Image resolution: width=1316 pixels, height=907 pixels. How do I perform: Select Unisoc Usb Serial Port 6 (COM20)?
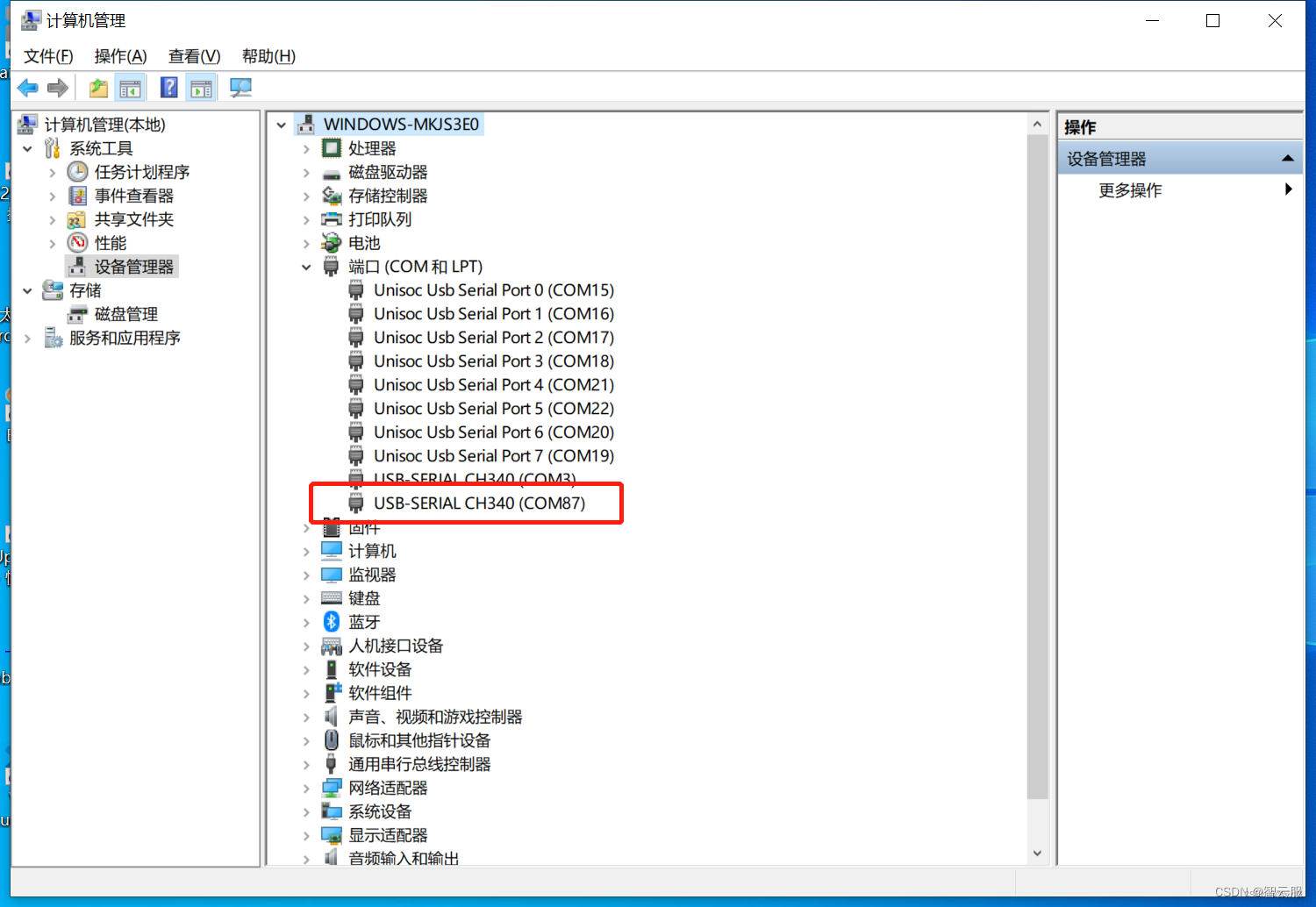tap(494, 432)
